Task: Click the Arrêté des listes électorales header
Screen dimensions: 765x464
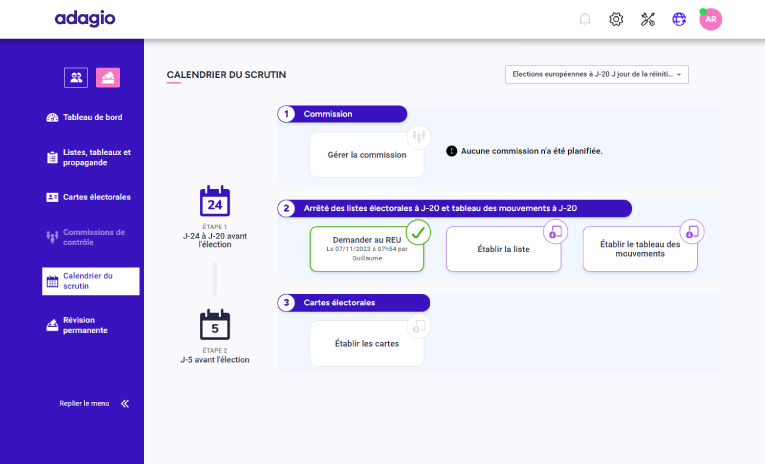Action: 455,208
